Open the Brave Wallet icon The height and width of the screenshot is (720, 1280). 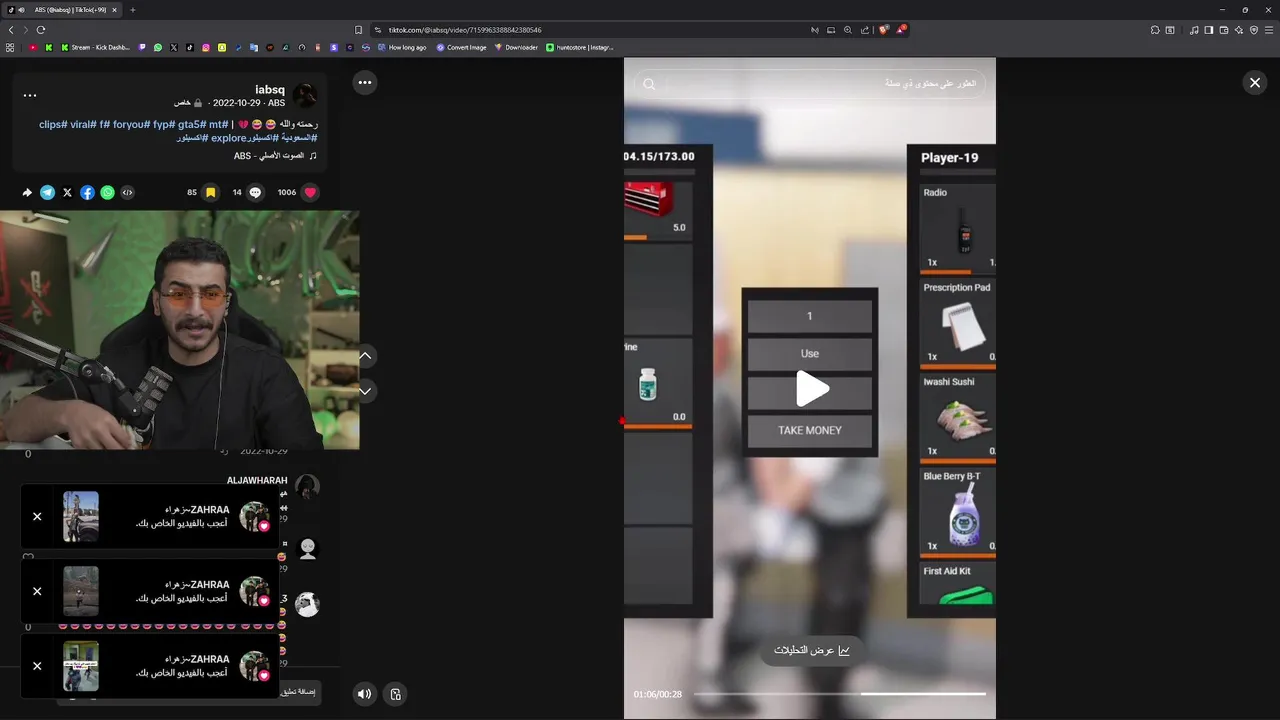pyautogui.click(x=1224, y=30)
